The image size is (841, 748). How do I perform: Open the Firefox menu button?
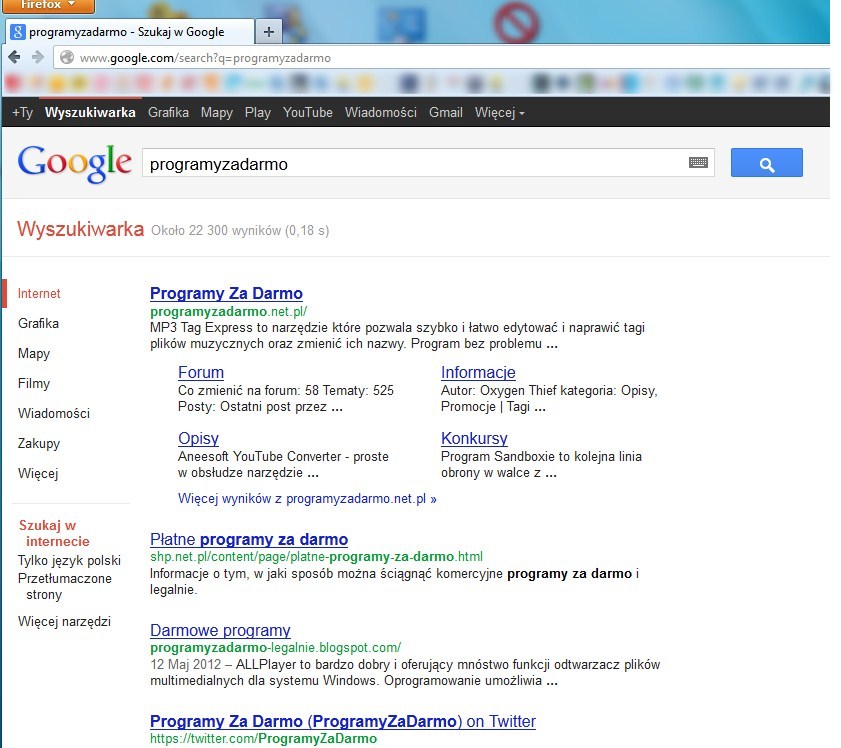tap(48, 5)
